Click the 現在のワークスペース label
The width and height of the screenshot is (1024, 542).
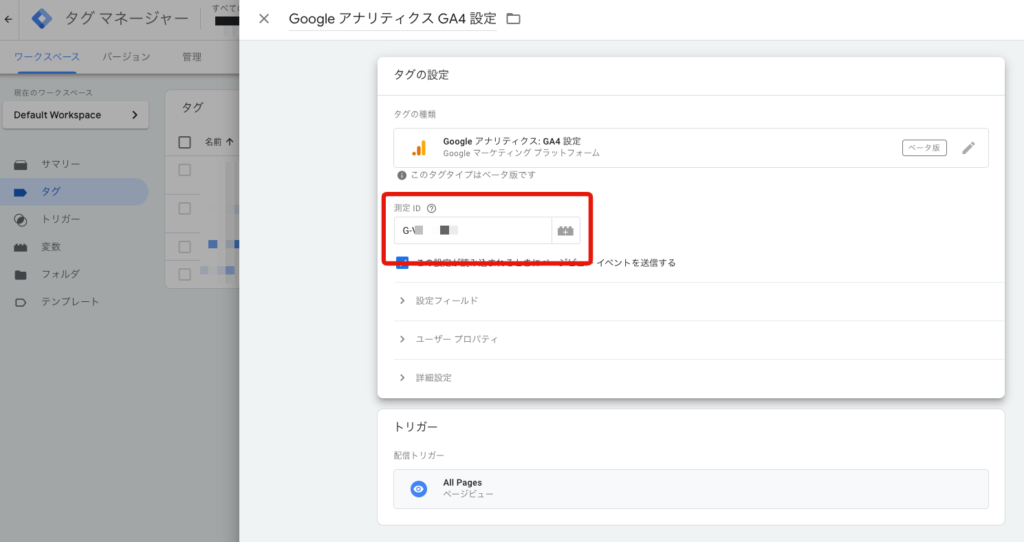pyautogui.click(x=53, y=93)
